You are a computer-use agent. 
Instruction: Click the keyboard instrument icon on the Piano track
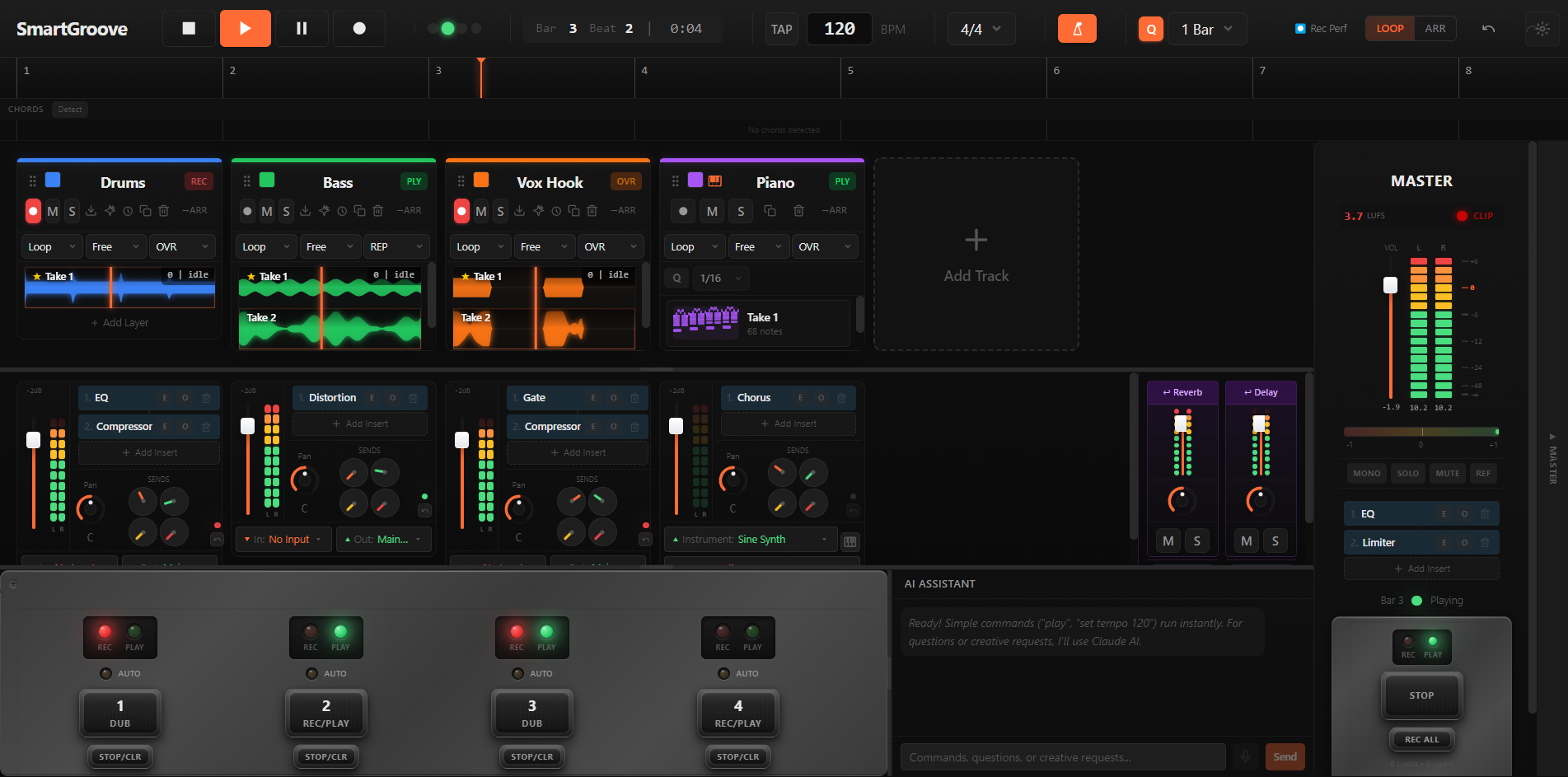click(715, 180)
